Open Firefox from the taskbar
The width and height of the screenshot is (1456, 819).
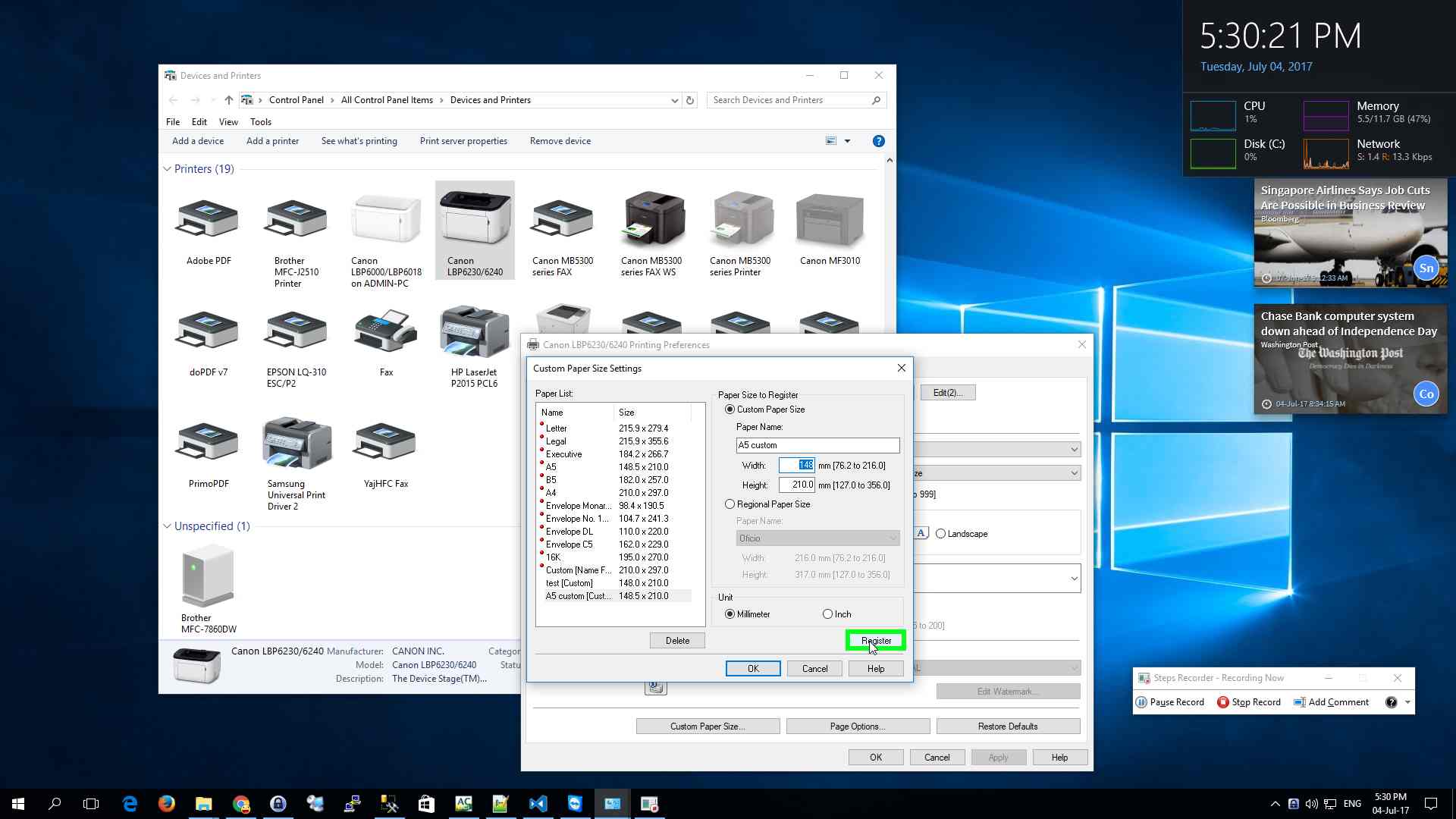click(166, 804)
